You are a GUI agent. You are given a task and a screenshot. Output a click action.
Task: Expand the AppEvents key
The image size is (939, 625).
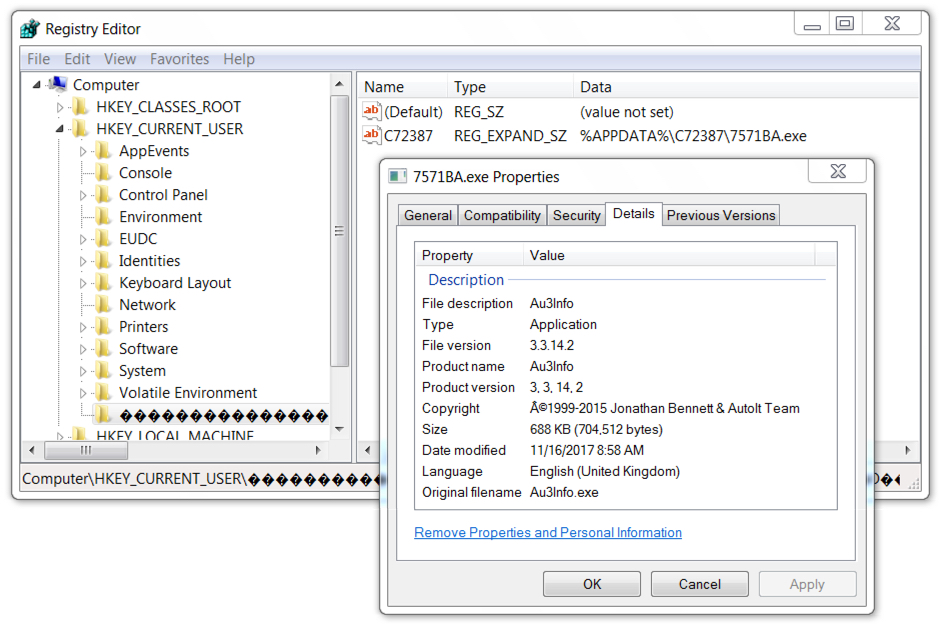83,151
